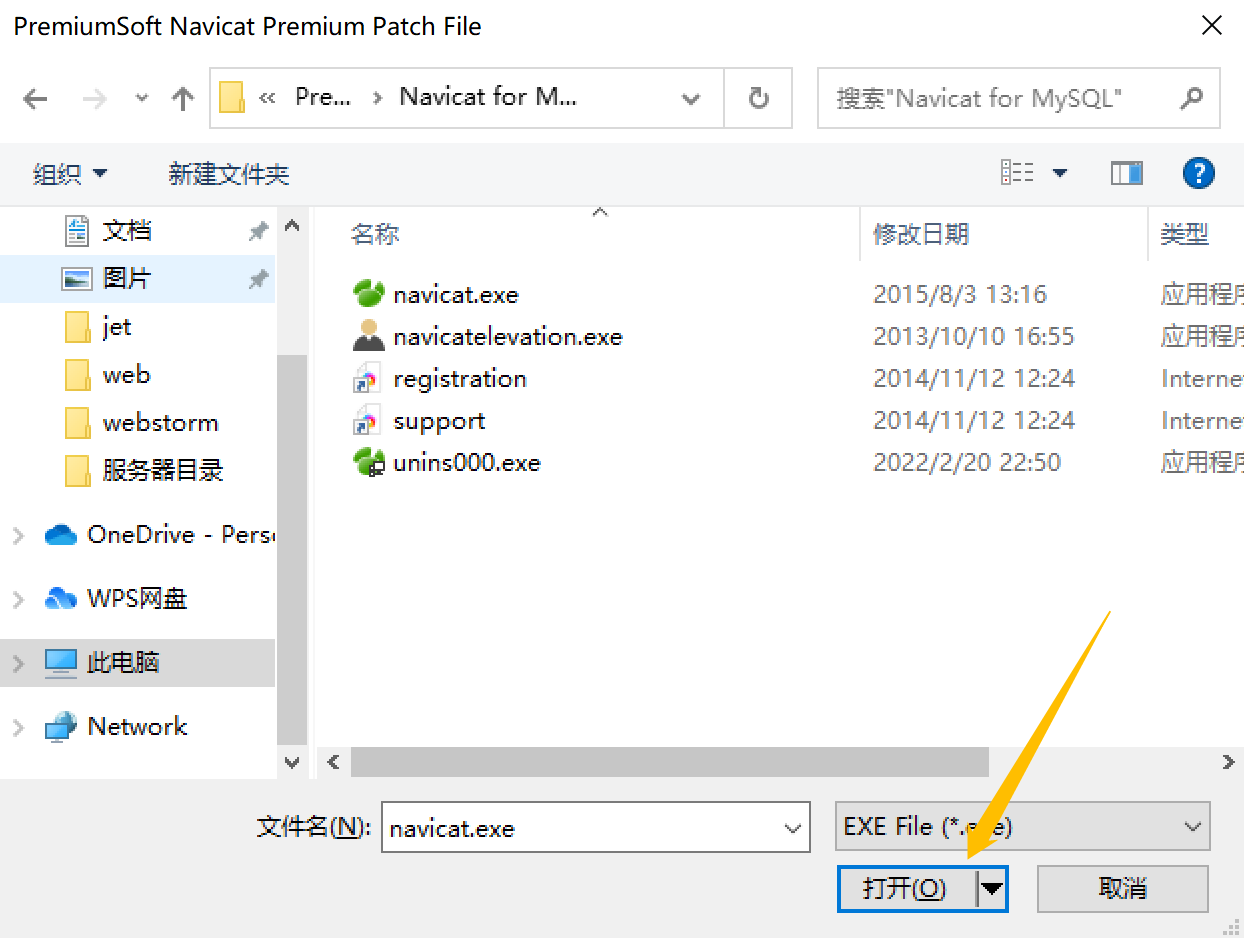Select the unins000.exe uninstaller icon
This screenshot has width=1244, height=938.
pos(368,462)
